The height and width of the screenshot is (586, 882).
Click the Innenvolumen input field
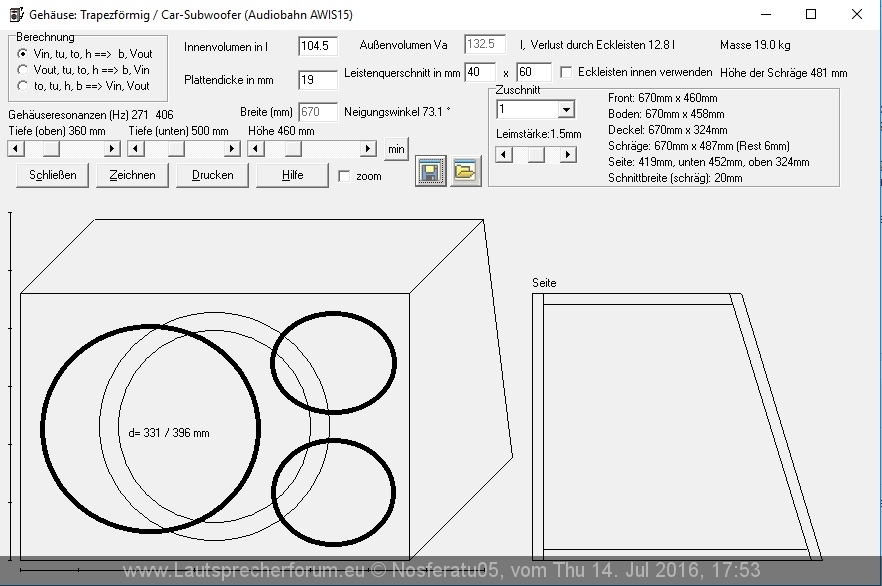(x=318, y=46)
